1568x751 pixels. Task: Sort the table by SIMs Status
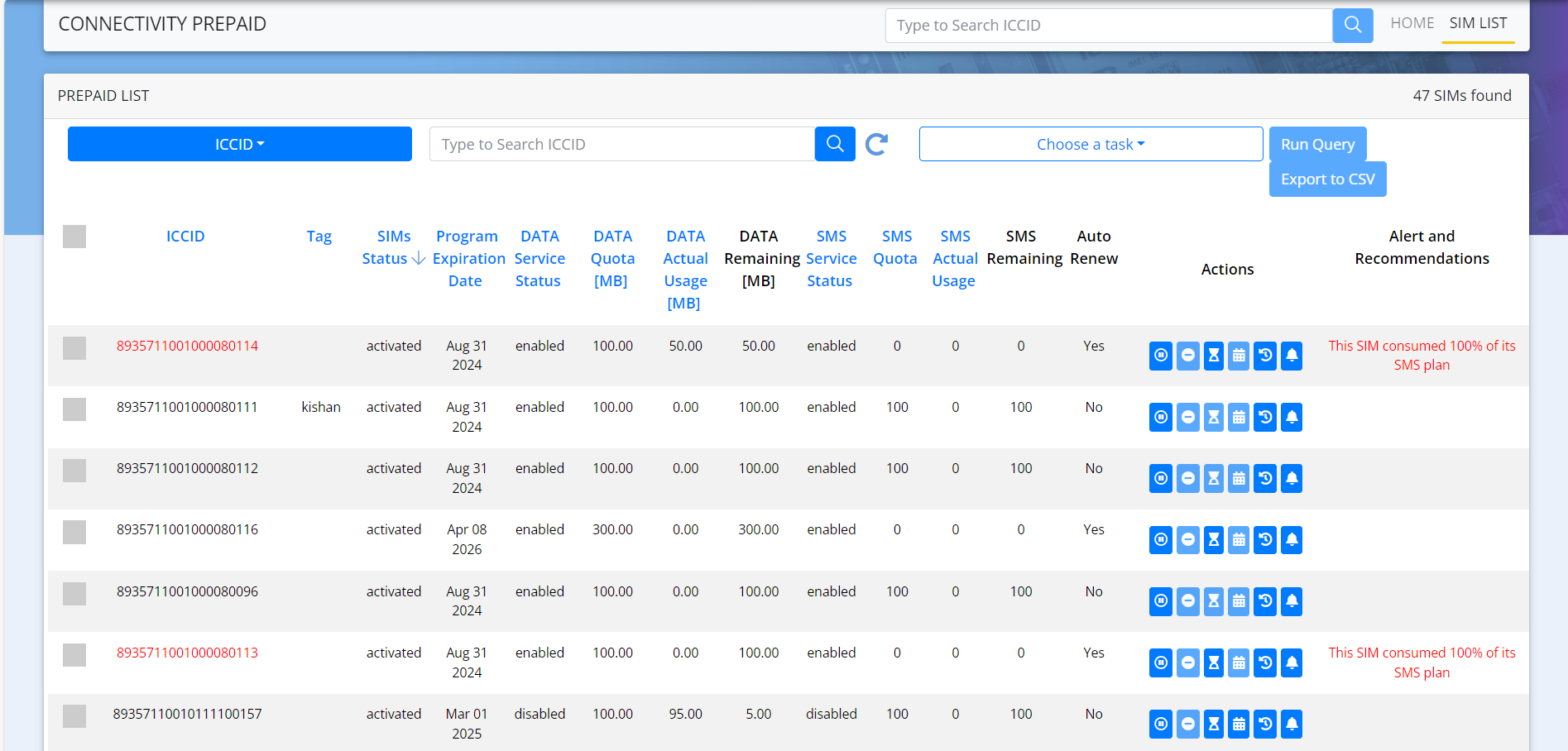point(394,247)
